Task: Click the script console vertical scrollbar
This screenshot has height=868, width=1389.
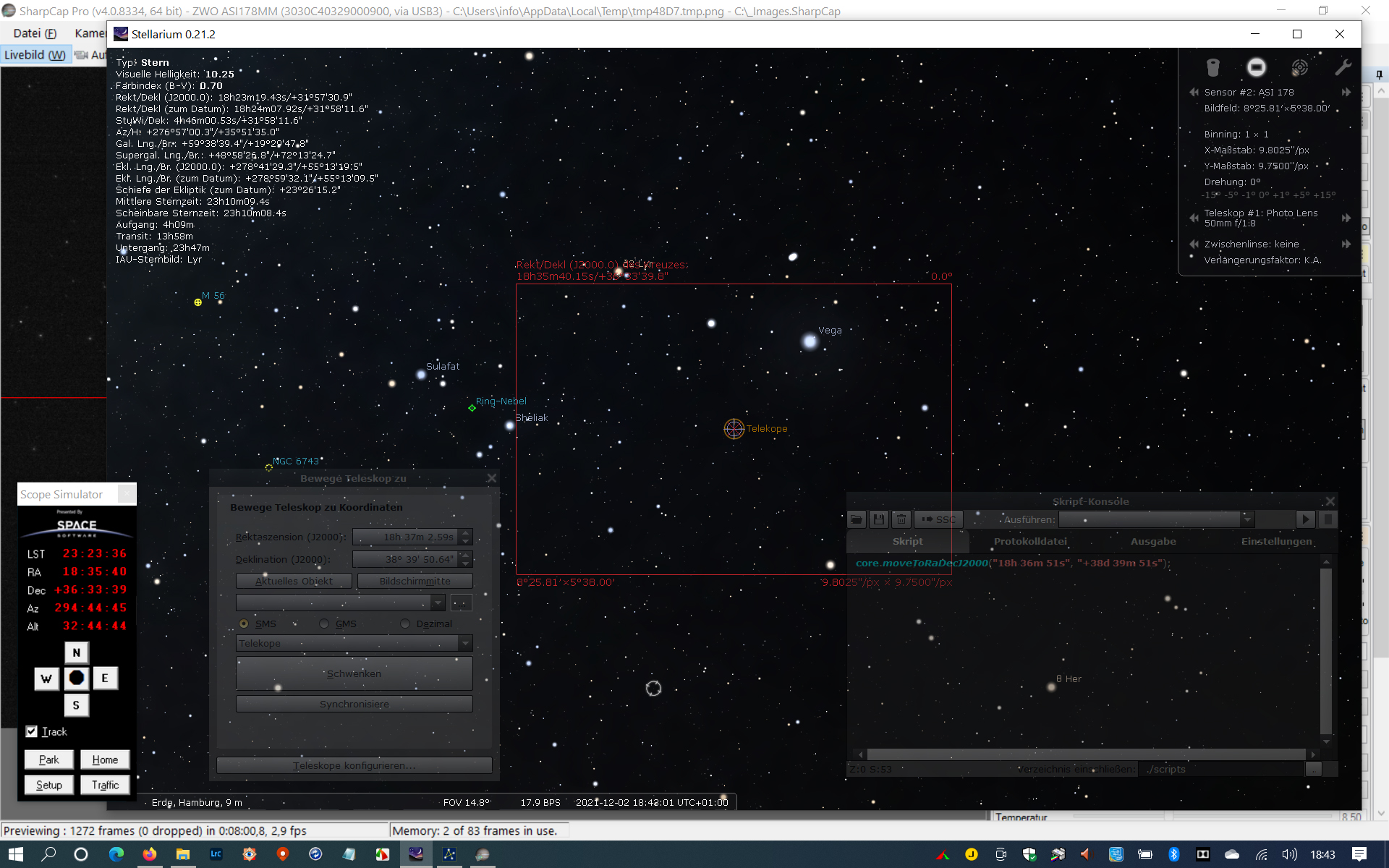Action: [1326, 650]
